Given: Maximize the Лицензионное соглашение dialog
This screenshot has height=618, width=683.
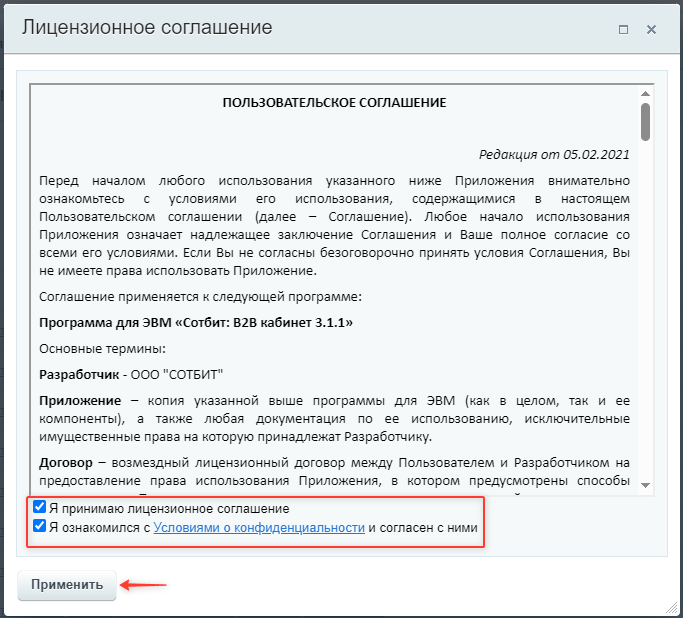Looking at the screenshot, I should tap(623, 30).
